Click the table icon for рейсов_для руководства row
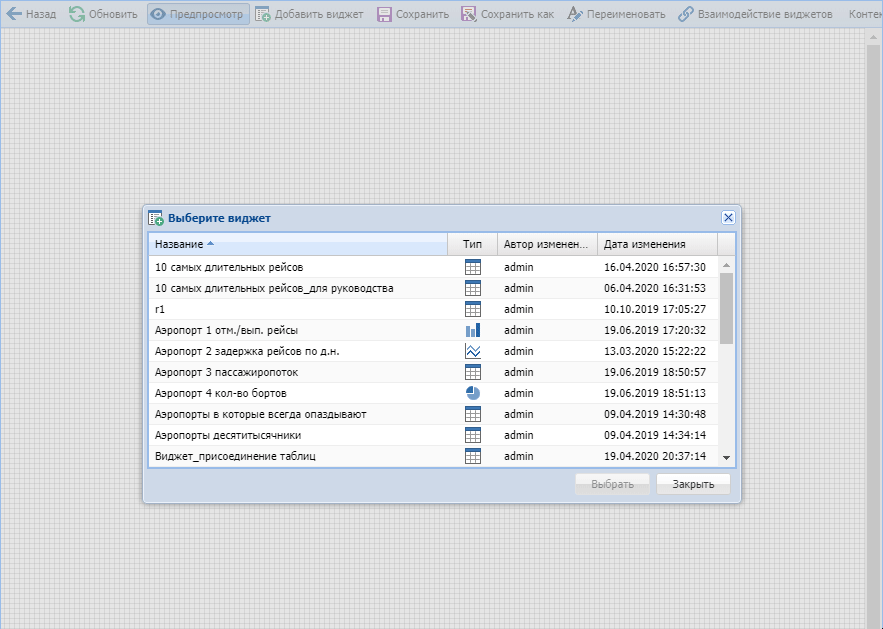The image size is (883, 629). (472, 288)
